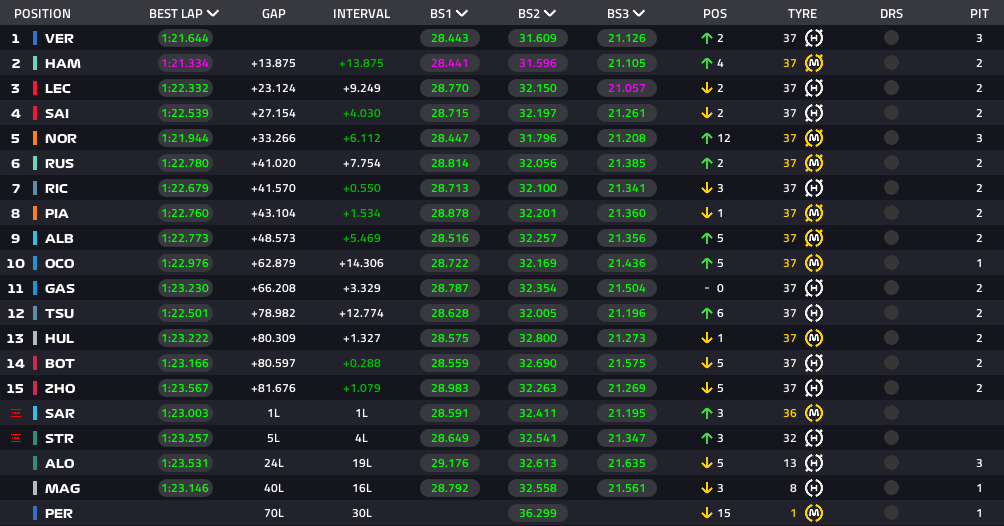This screenshot has width=1004, height=526.
Task: Open the BEST LAP column dropdown
Action: pyautogui.click(x=213, y=13)
